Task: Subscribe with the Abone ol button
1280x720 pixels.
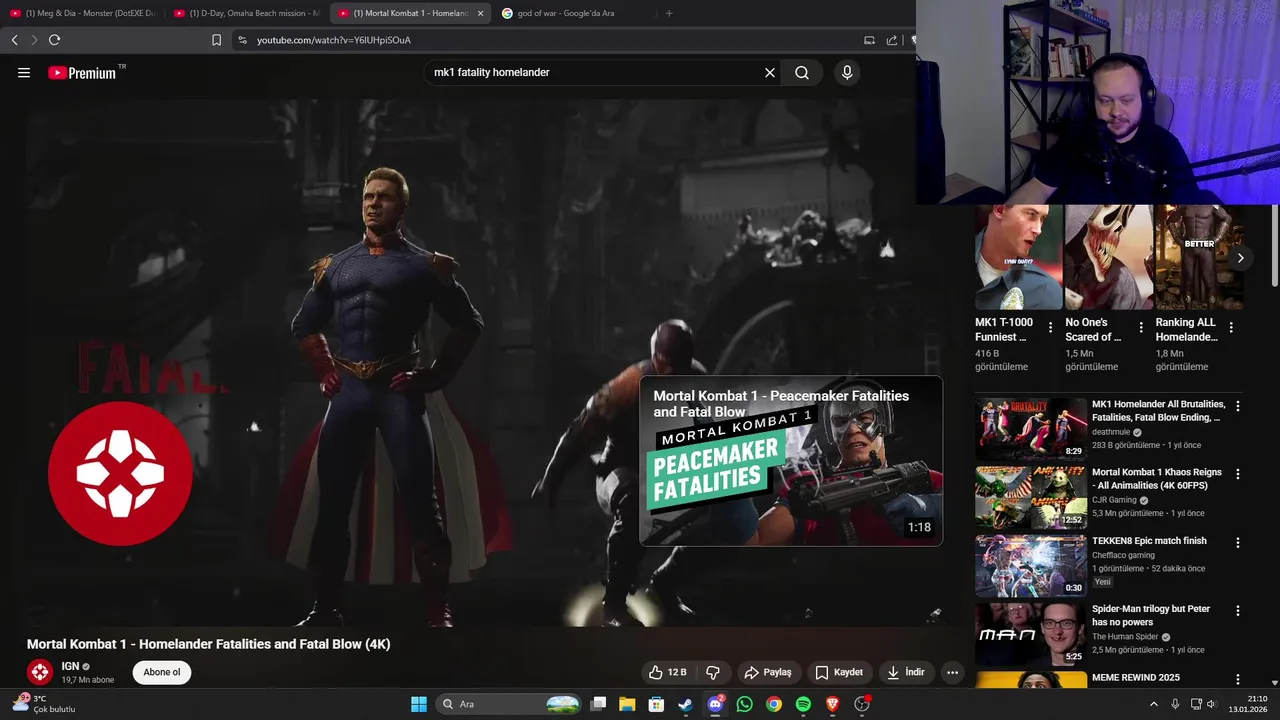Action: tap(162, 672)
